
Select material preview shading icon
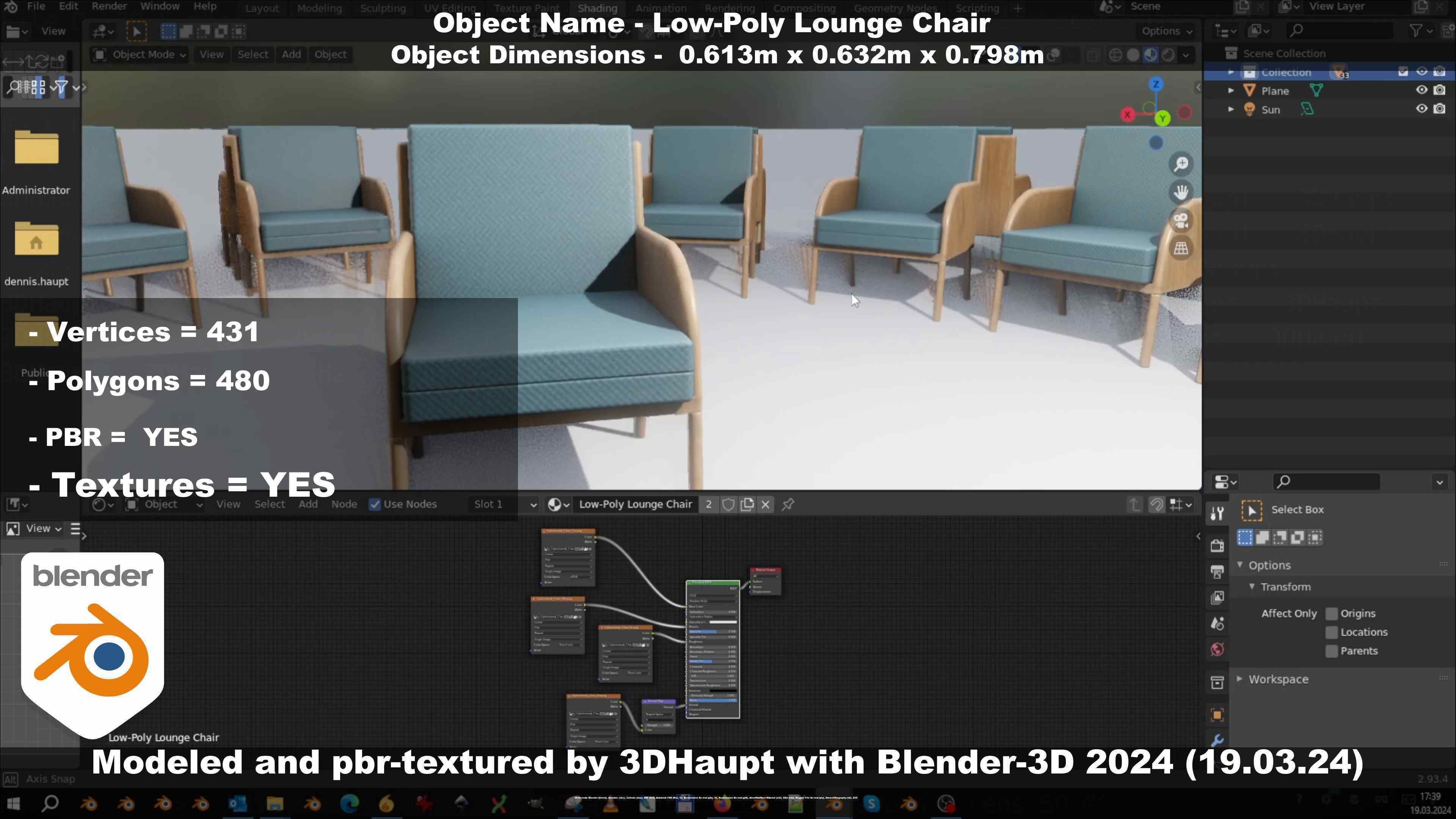coord(1150,55)
